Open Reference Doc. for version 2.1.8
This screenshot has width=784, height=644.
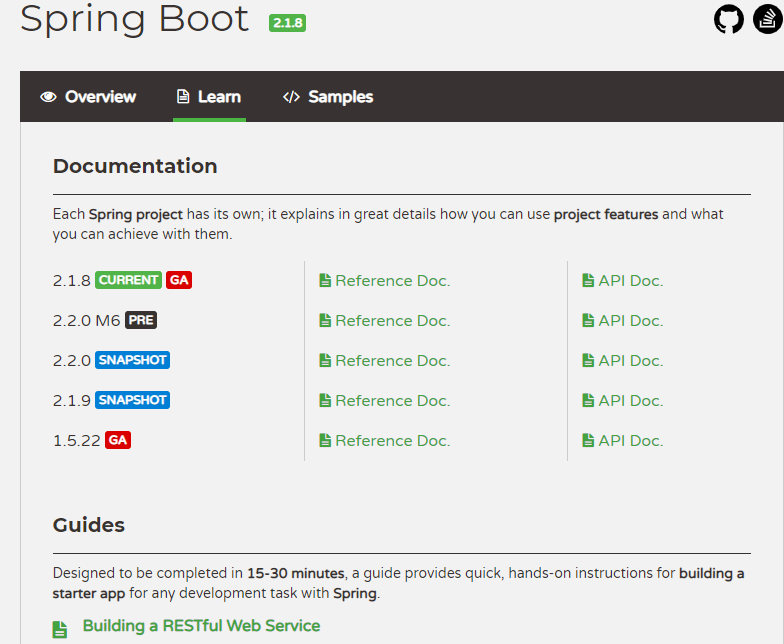384,280
